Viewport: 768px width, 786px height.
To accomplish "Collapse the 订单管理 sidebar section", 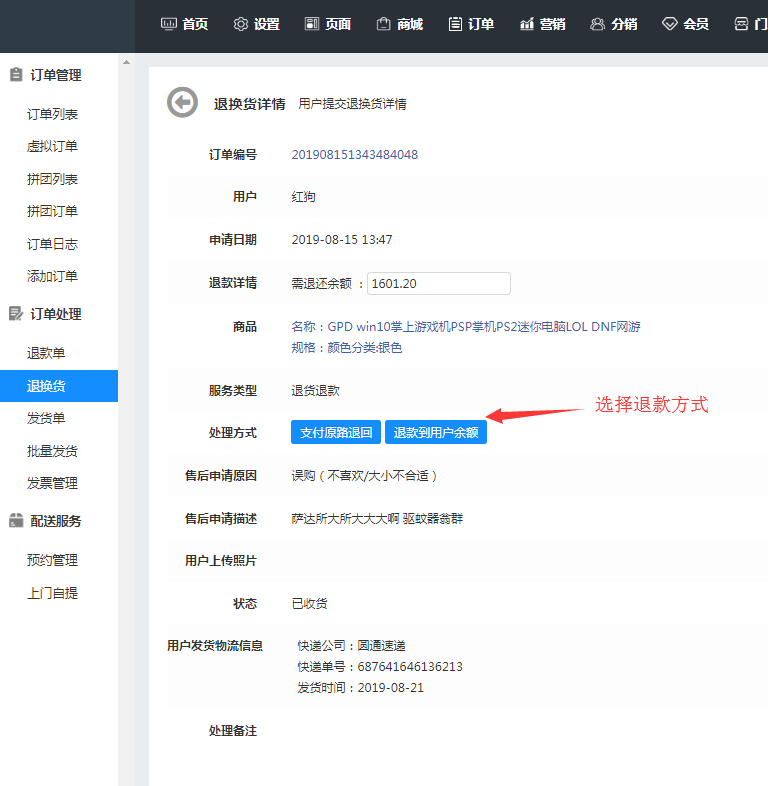I will pyautogui.click(x=55, y=75).
